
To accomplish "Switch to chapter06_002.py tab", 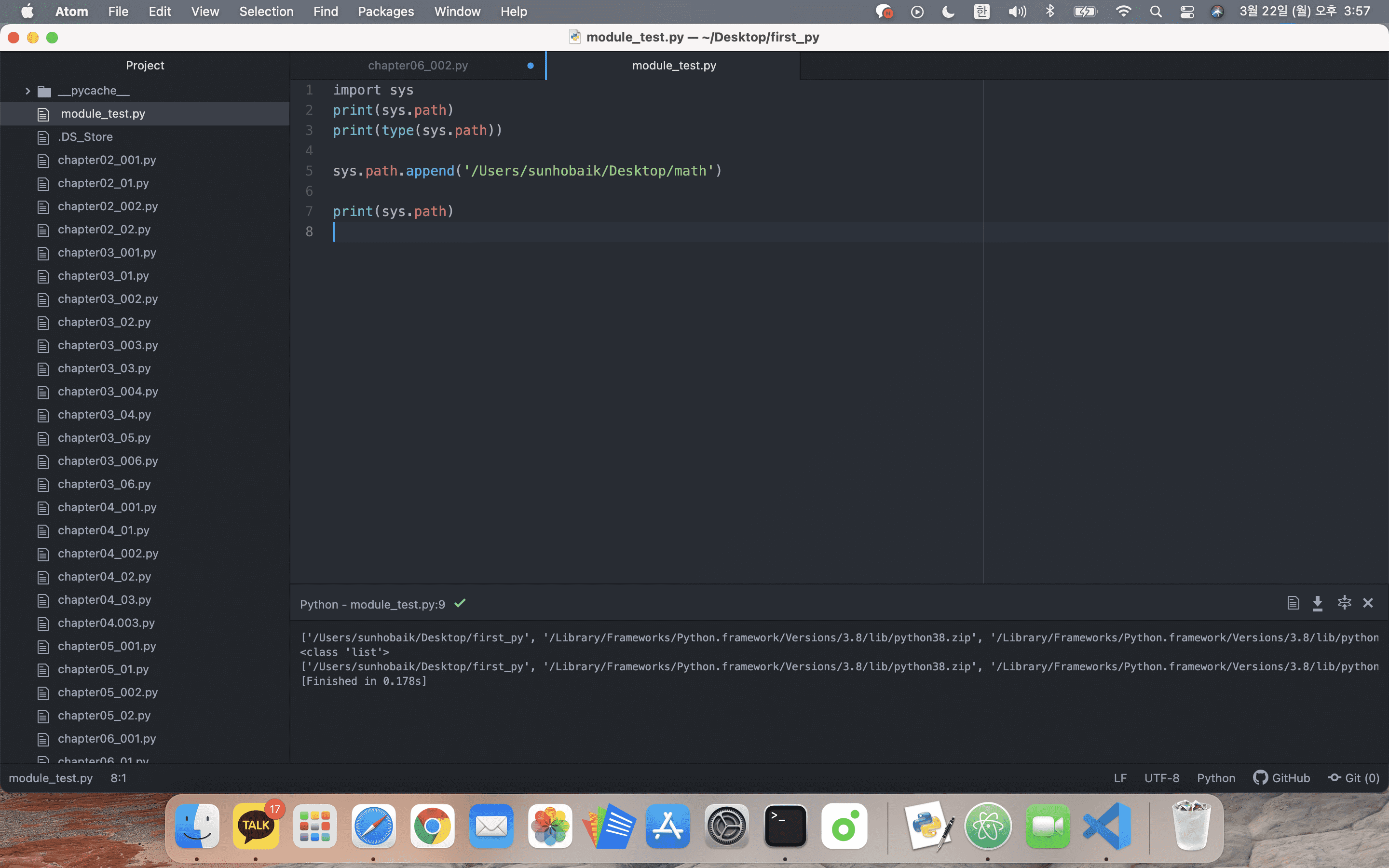I will click(418, 66).
